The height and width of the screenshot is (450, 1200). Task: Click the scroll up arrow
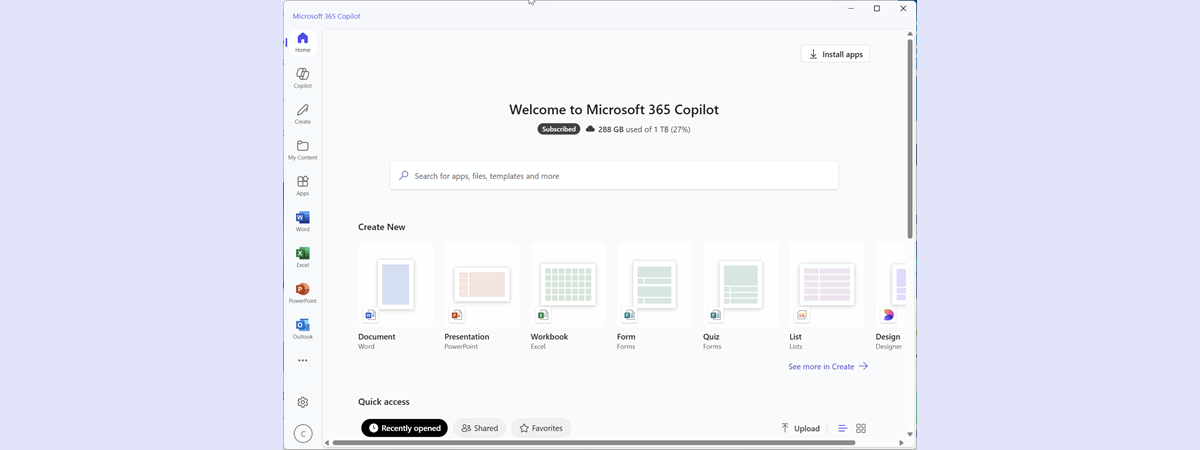(x=910, y=33)
